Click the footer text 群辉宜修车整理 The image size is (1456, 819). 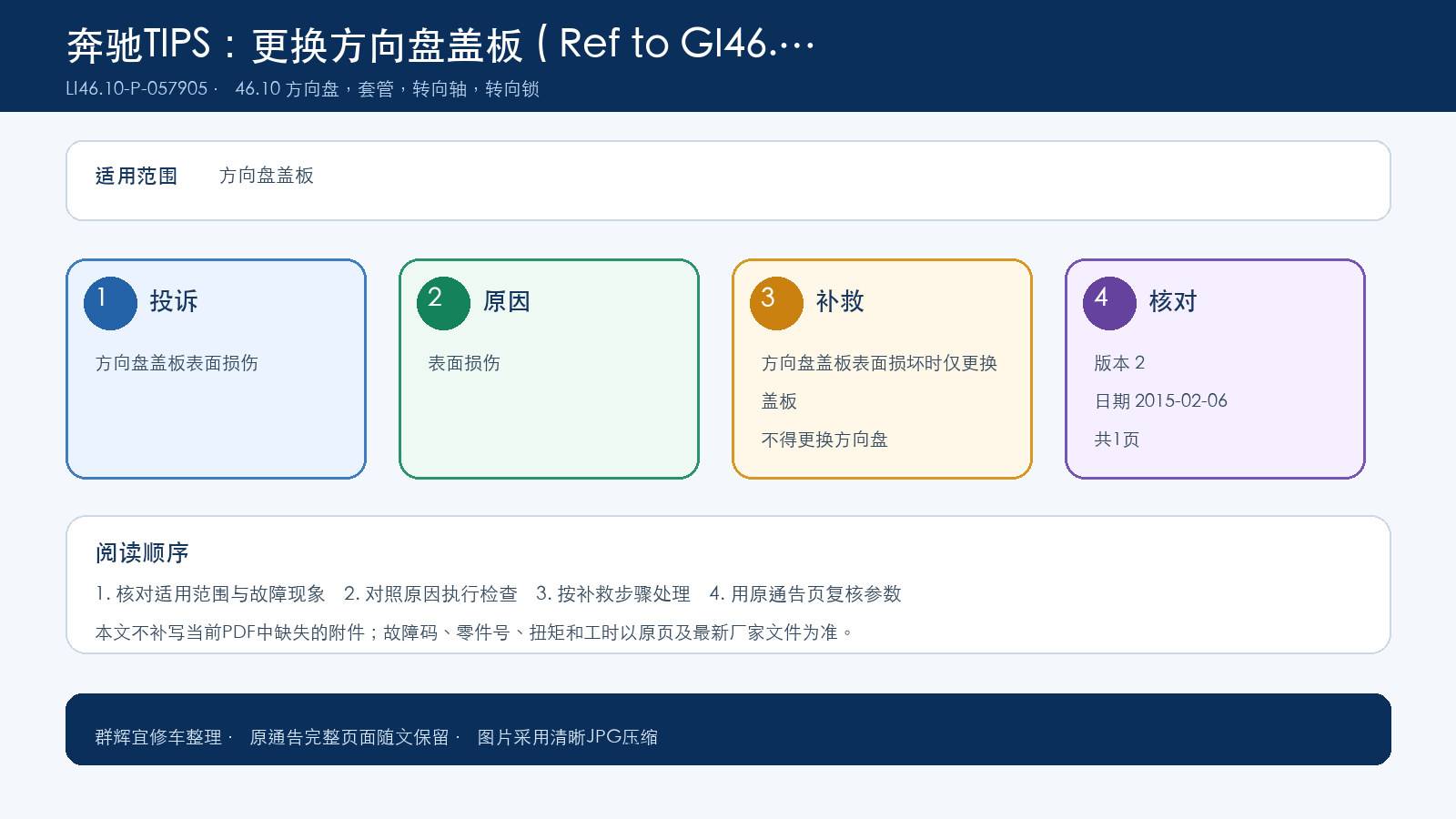coord(158,737)
